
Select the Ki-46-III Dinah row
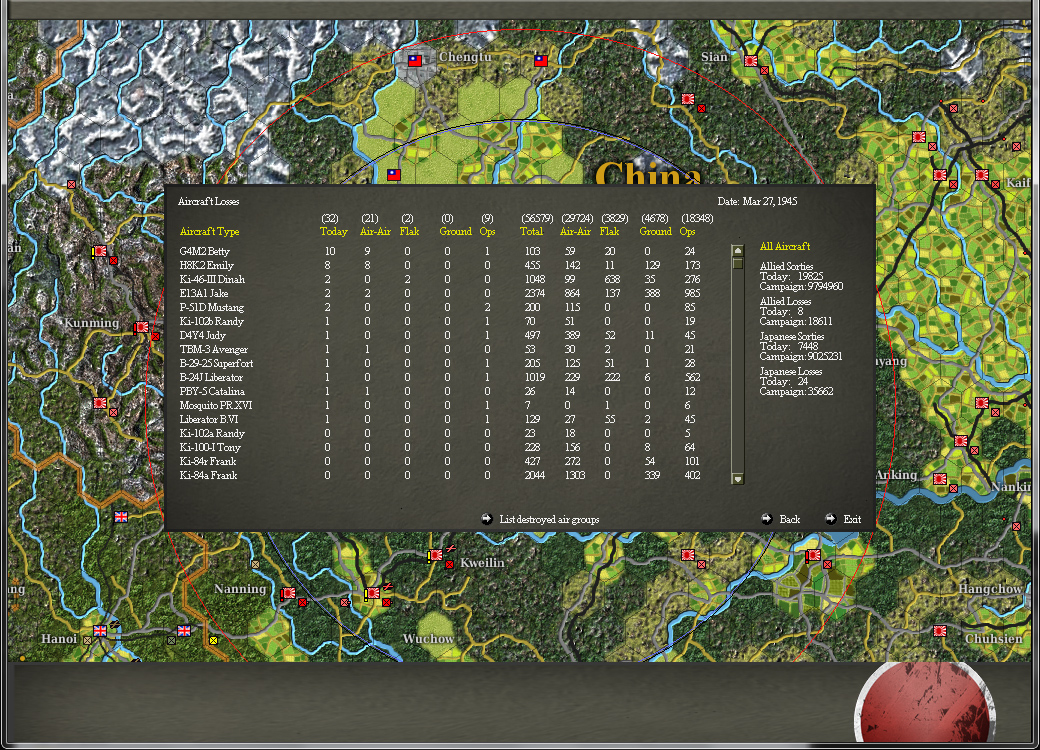(439, 279)
